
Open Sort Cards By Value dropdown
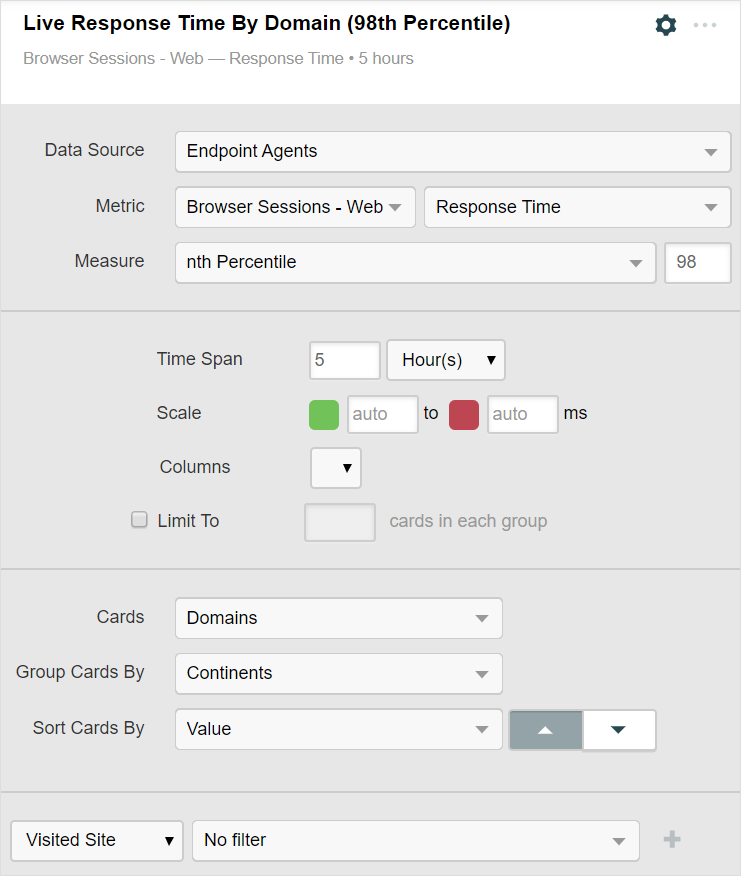click(x=338, y=730)
